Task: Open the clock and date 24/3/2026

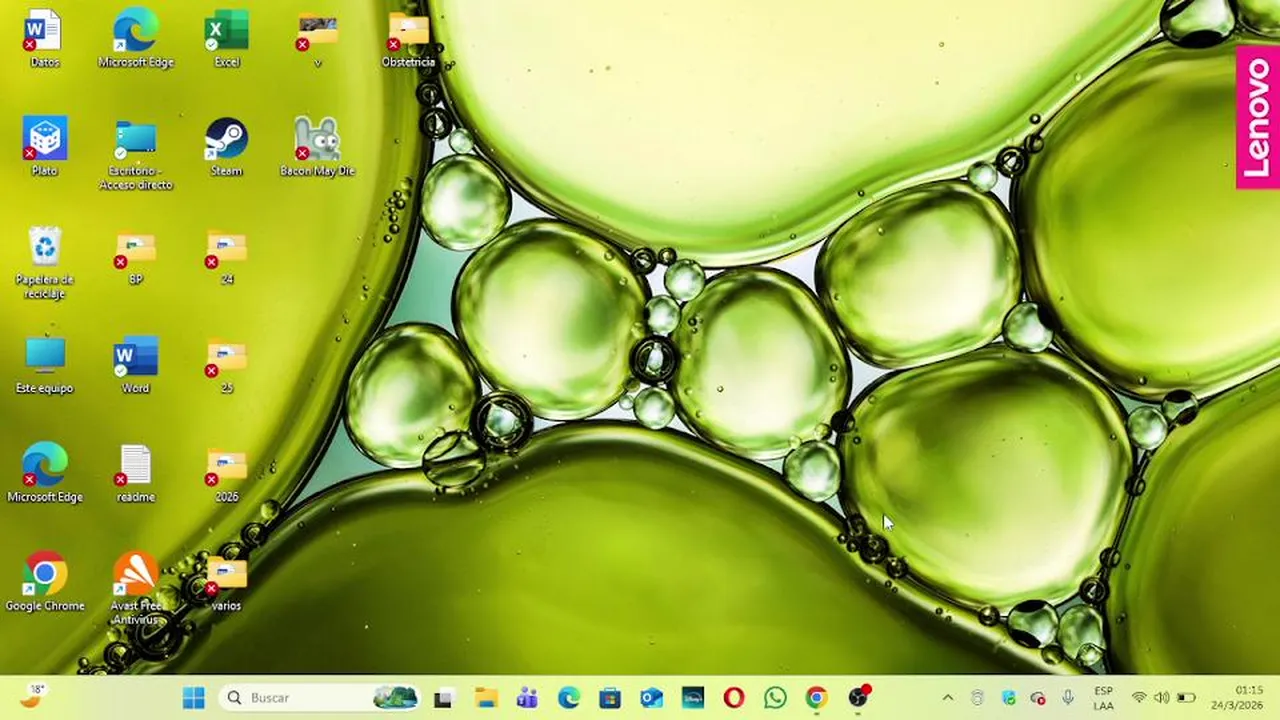Action: click(1238, 698)
